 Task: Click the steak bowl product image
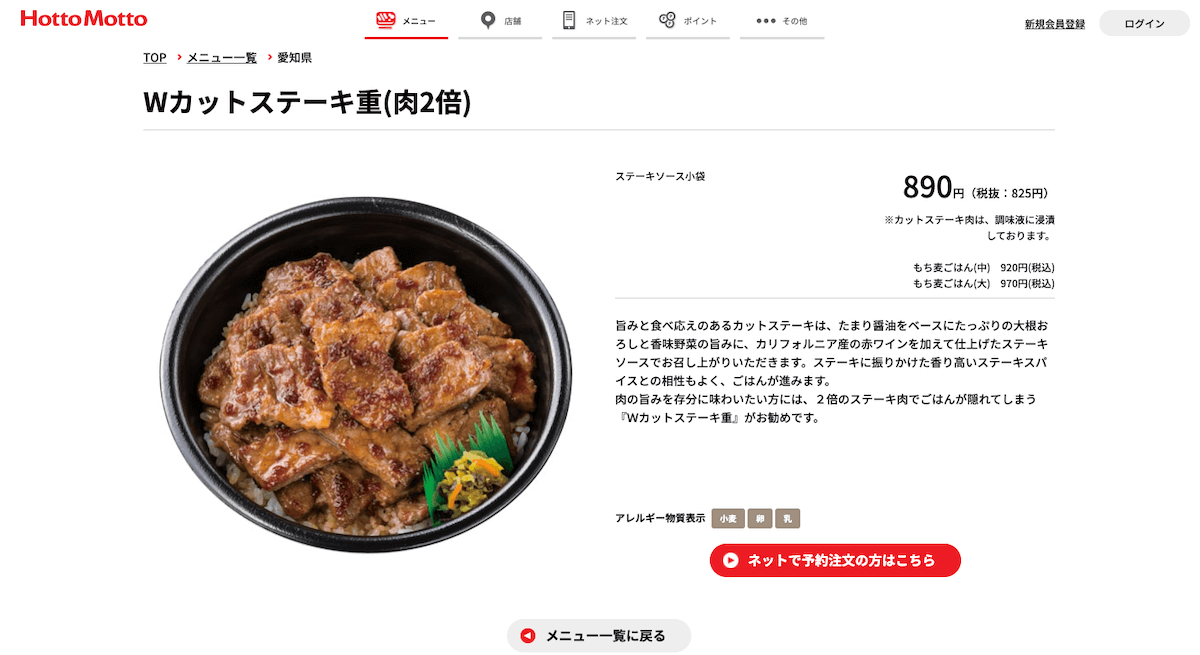[366, 374]
